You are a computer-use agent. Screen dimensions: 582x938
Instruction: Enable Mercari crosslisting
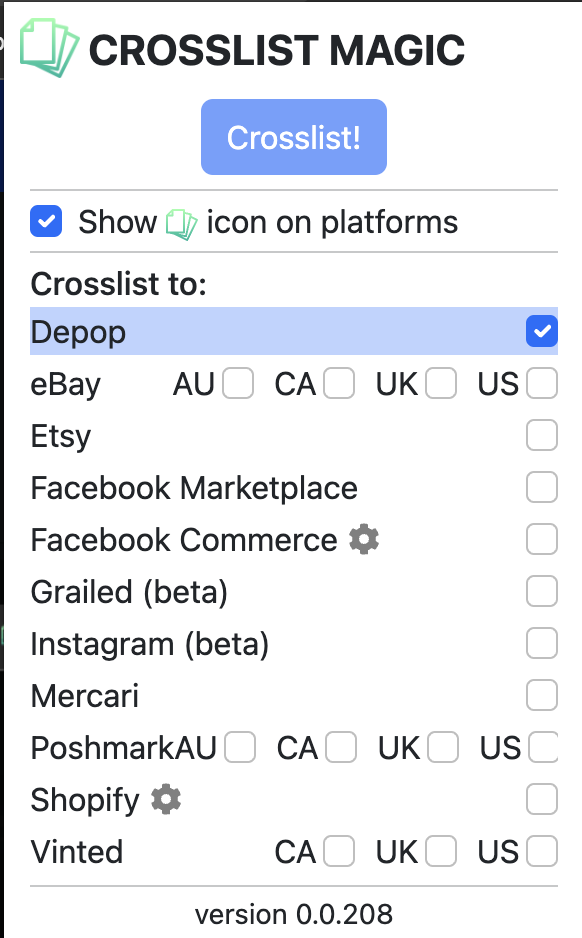coord(541,695)
